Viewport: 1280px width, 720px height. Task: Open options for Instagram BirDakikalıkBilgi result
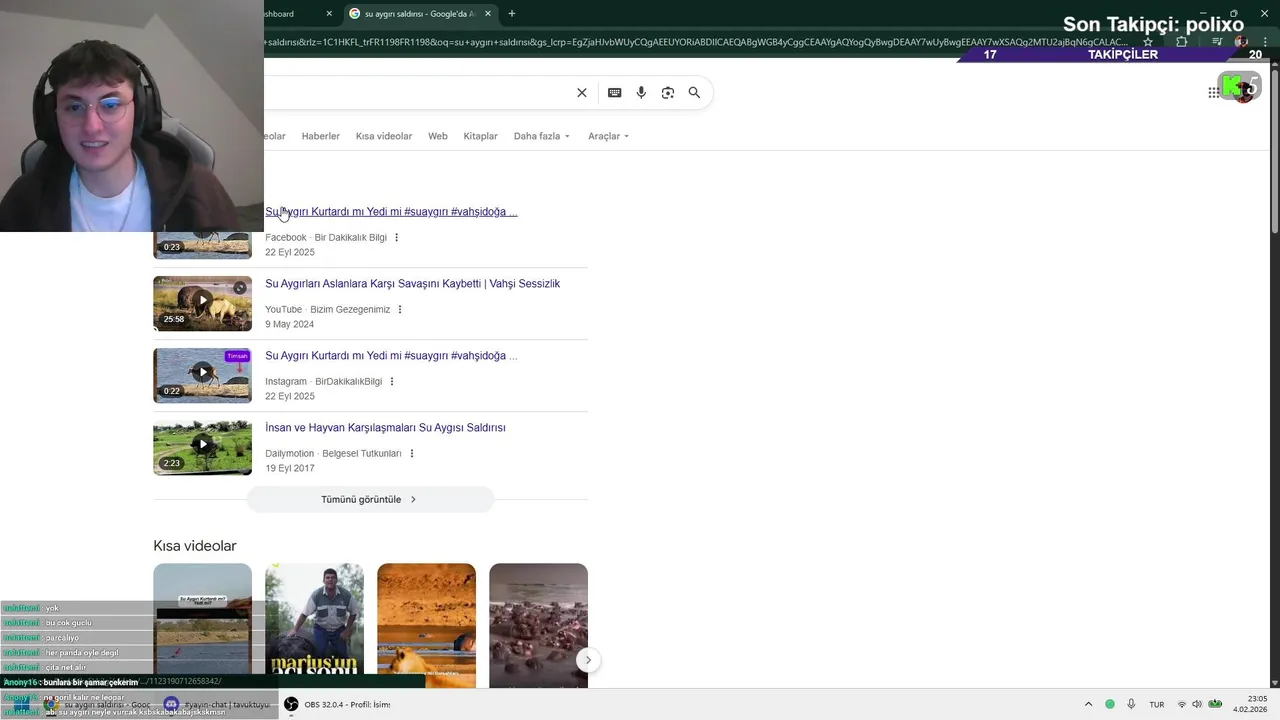tap(392, 382)
